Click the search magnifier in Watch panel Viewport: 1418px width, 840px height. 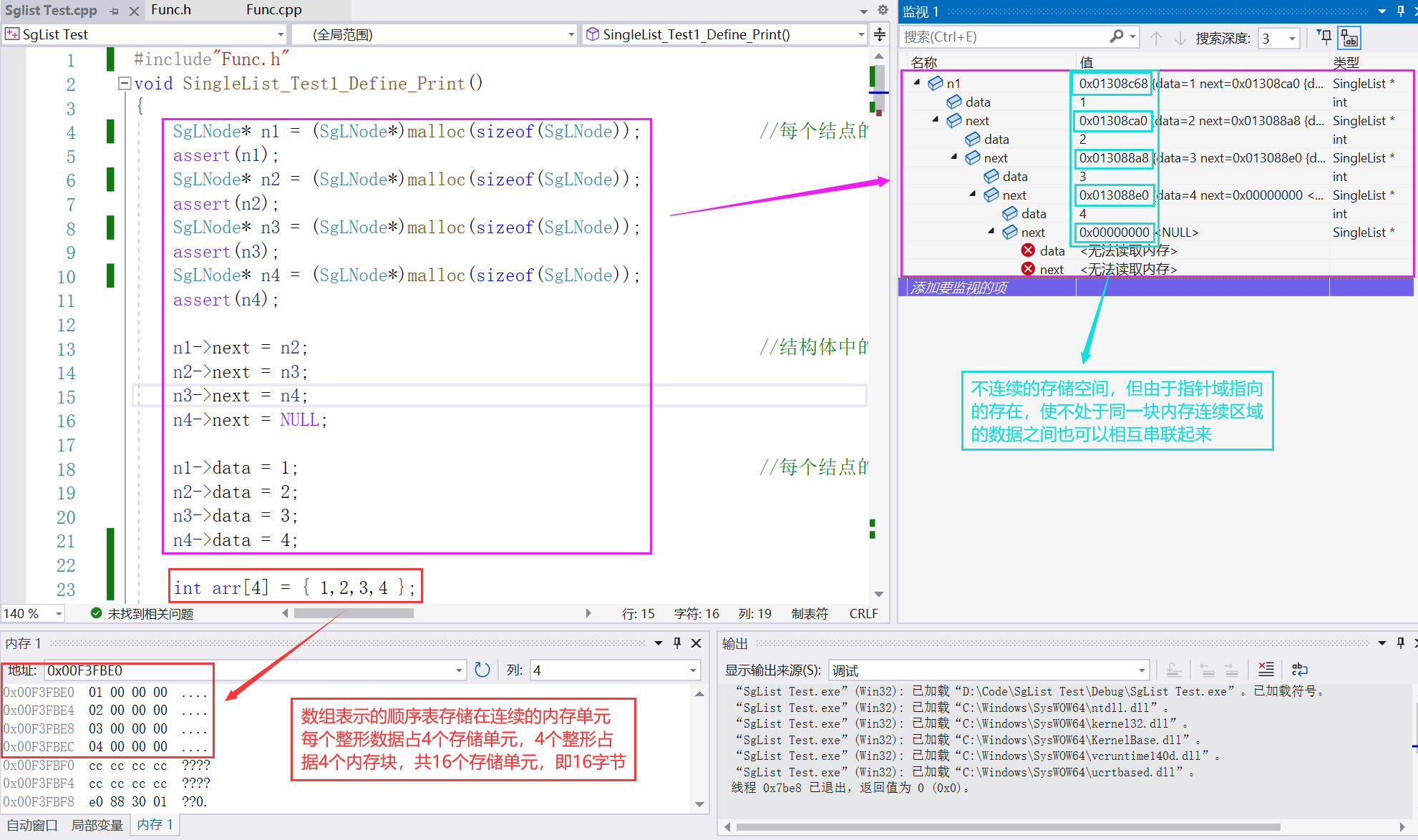1116,36
